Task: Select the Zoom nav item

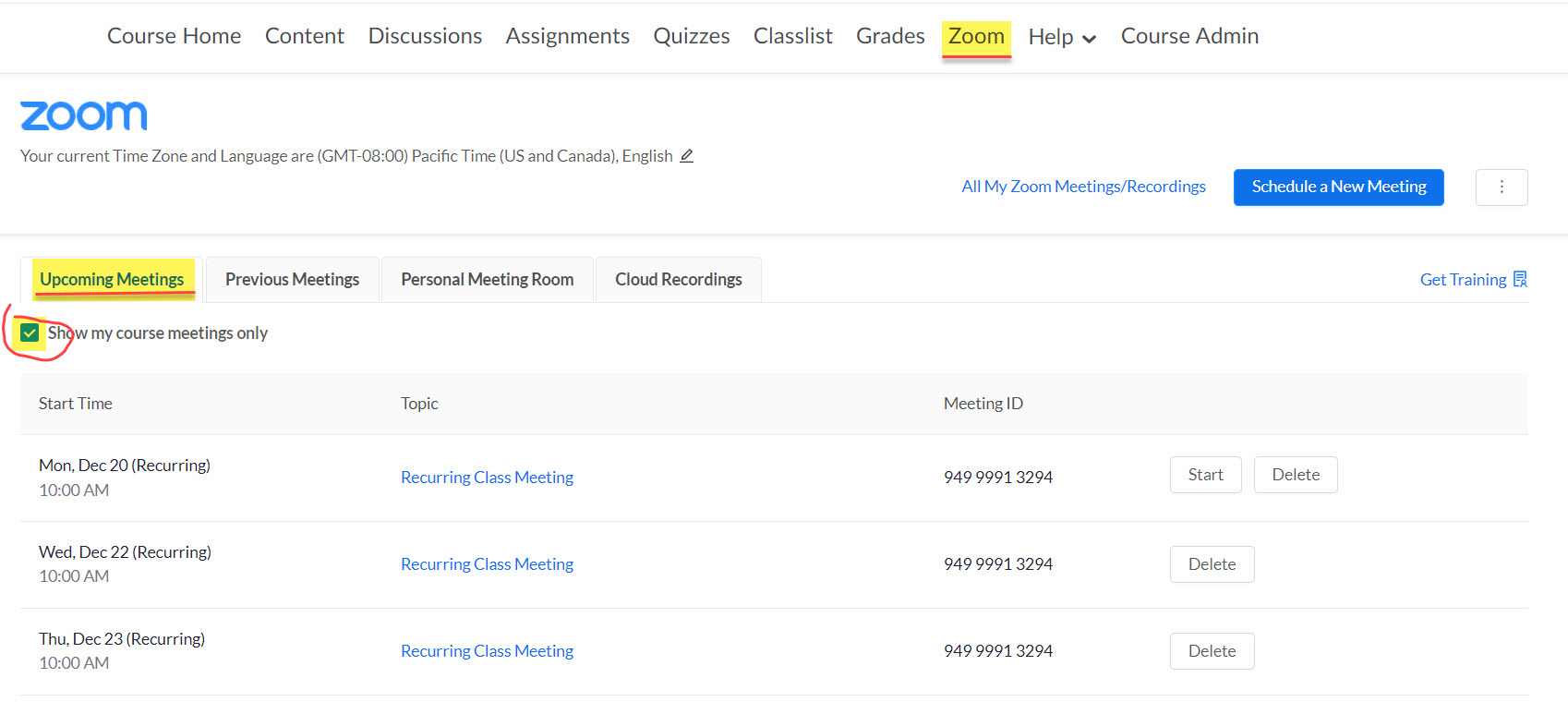Action: [x=976, y=36]
